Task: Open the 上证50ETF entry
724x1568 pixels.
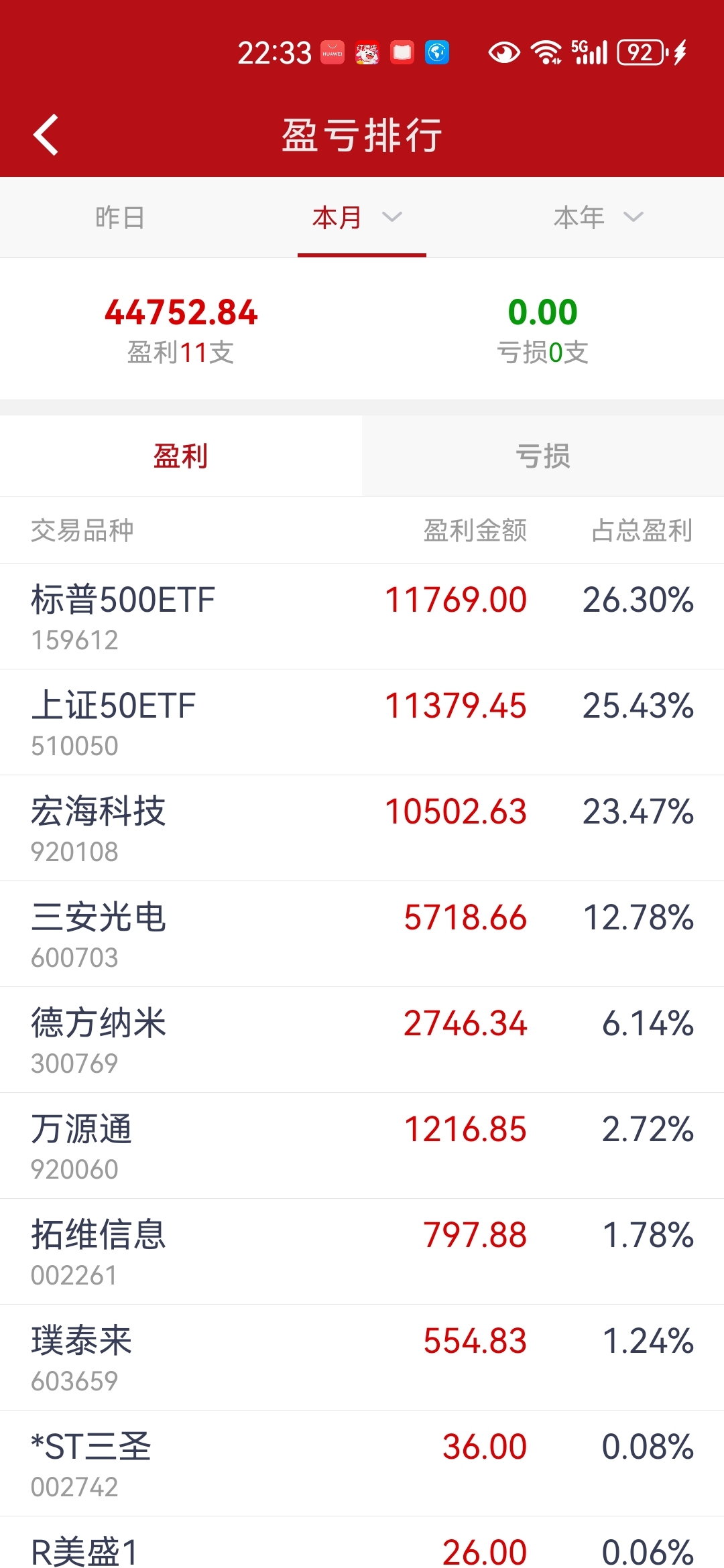Action: coord(362,722)
